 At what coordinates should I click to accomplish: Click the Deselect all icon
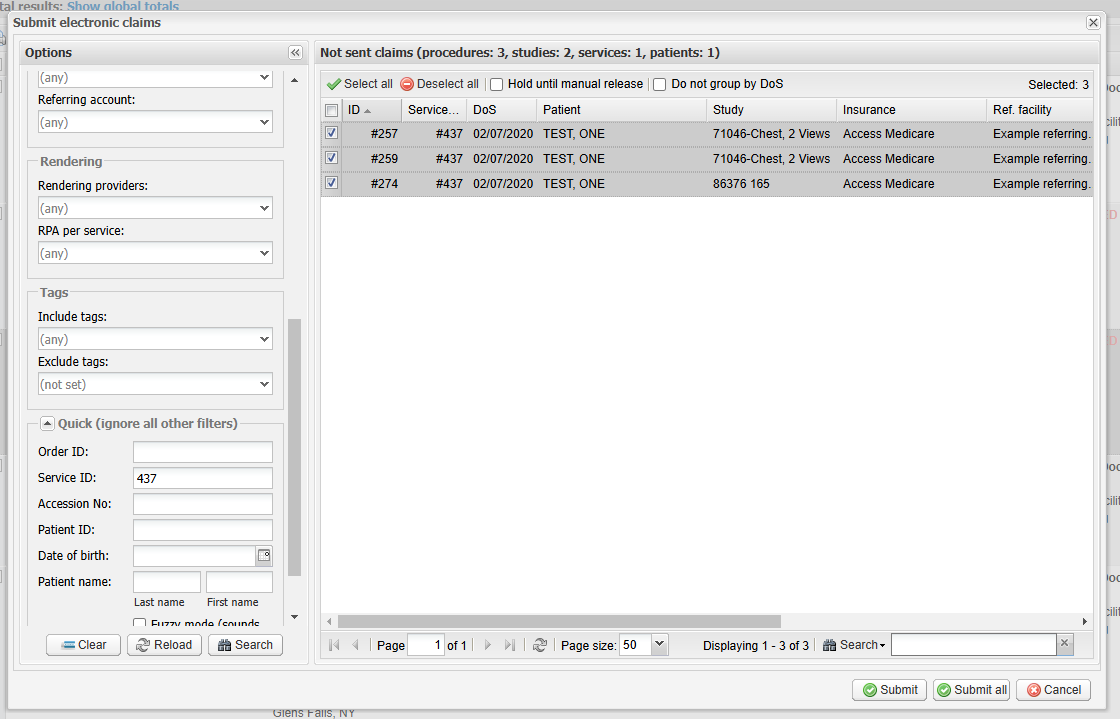(407, 85)
